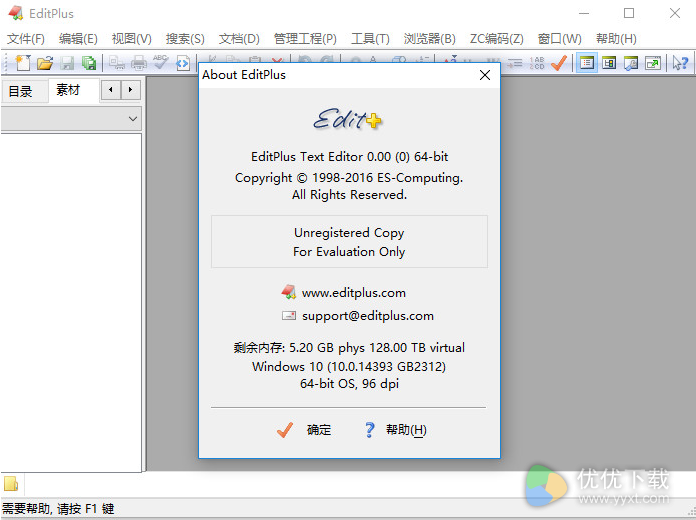Toggle the Output Window toolbar button

click(x=609, y=63)
